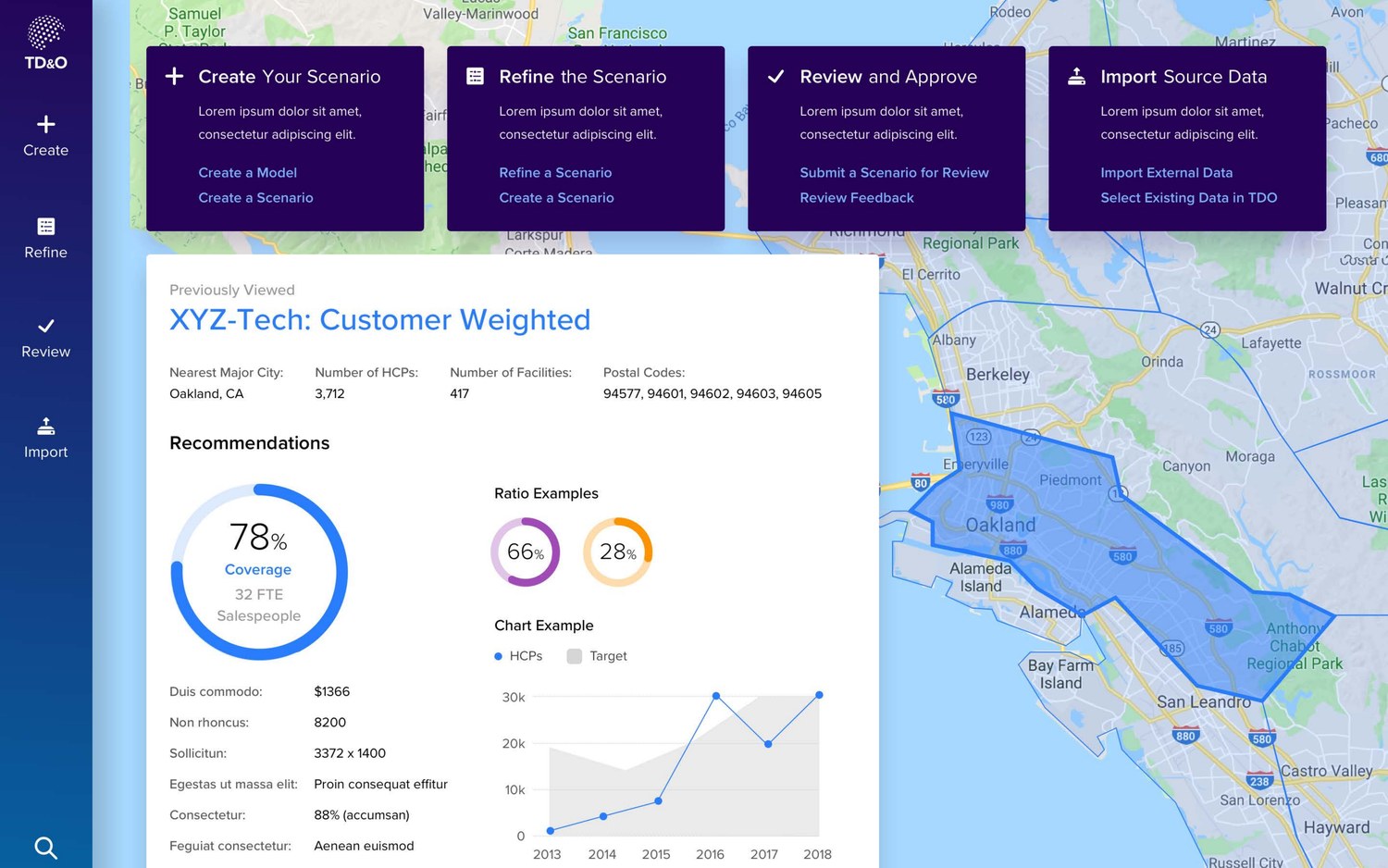Image resolution: width=1388 pixels, height=868 pixels.
Task: Click the purple 66% ratio ring
Action: [526, 552]
